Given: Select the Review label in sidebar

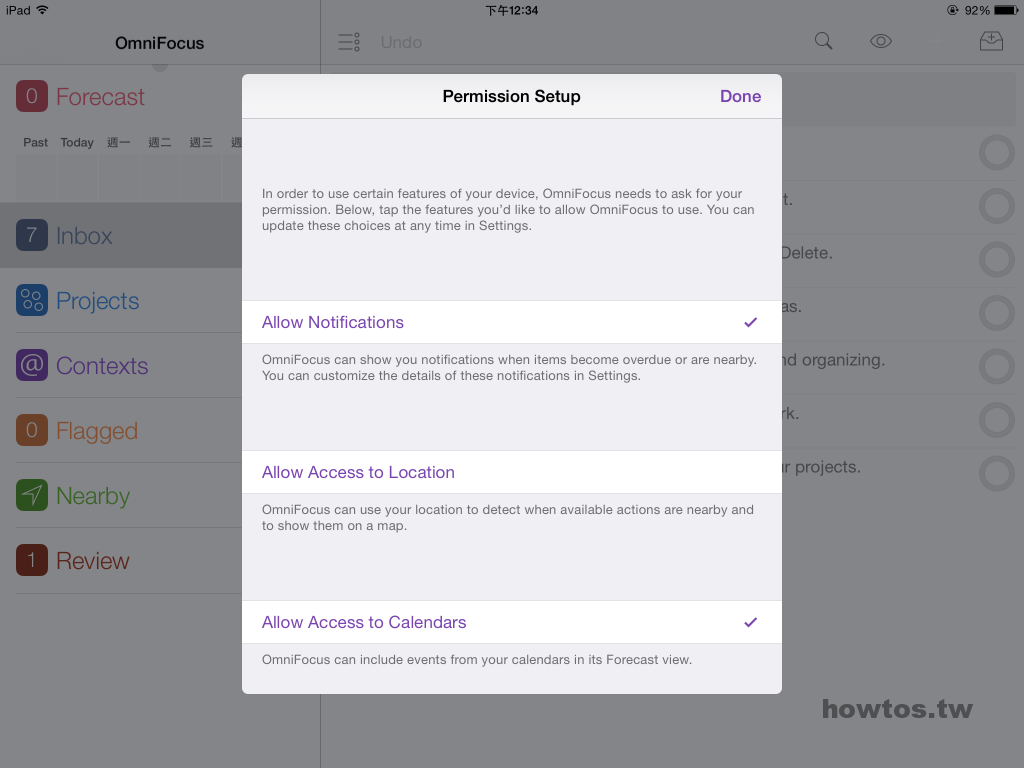Looking at the screenshot, I should pyautogui.click(x=93, y=561).
